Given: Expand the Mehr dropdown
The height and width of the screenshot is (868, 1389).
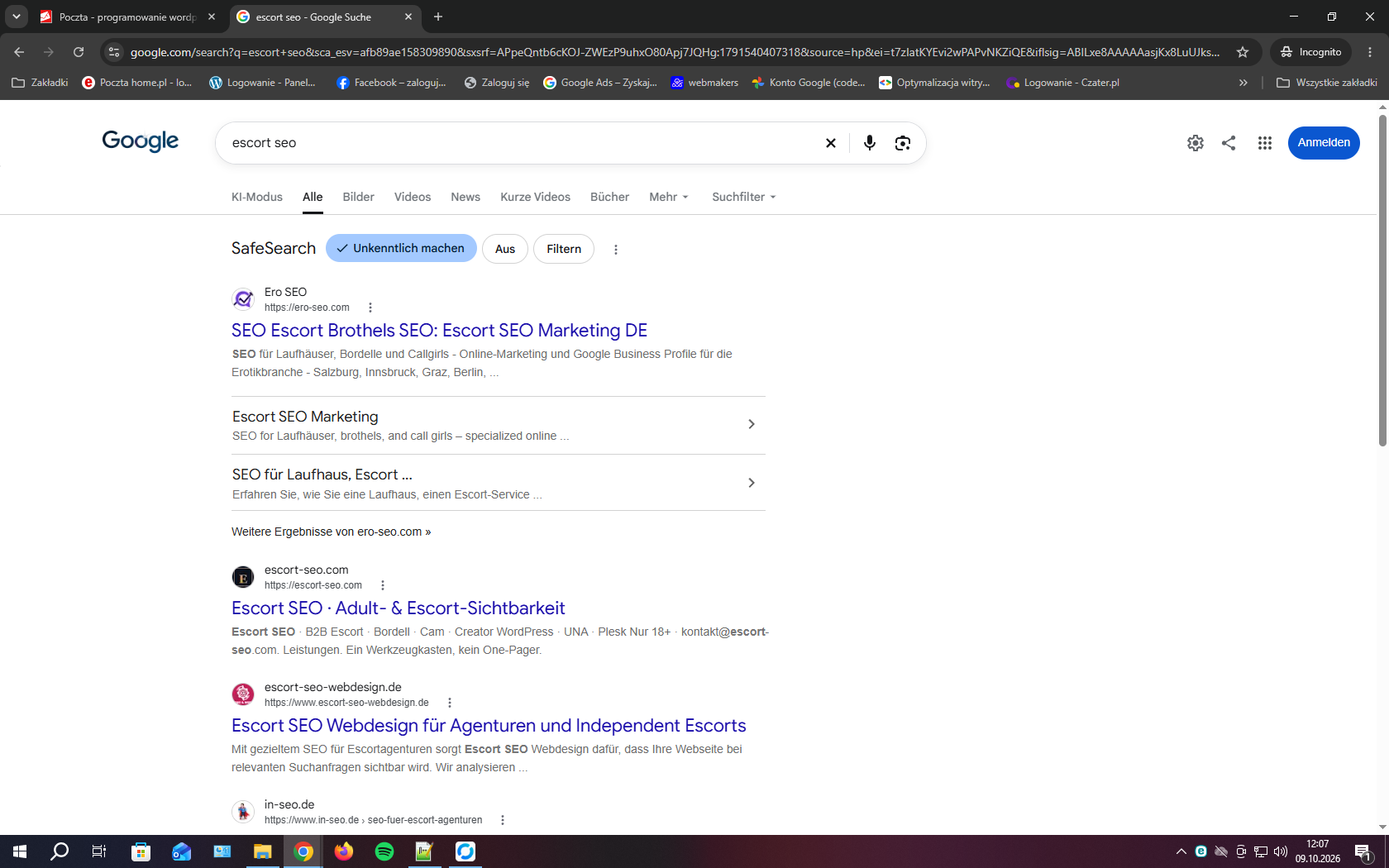Looking at the screenshot, I should (669, 197).
